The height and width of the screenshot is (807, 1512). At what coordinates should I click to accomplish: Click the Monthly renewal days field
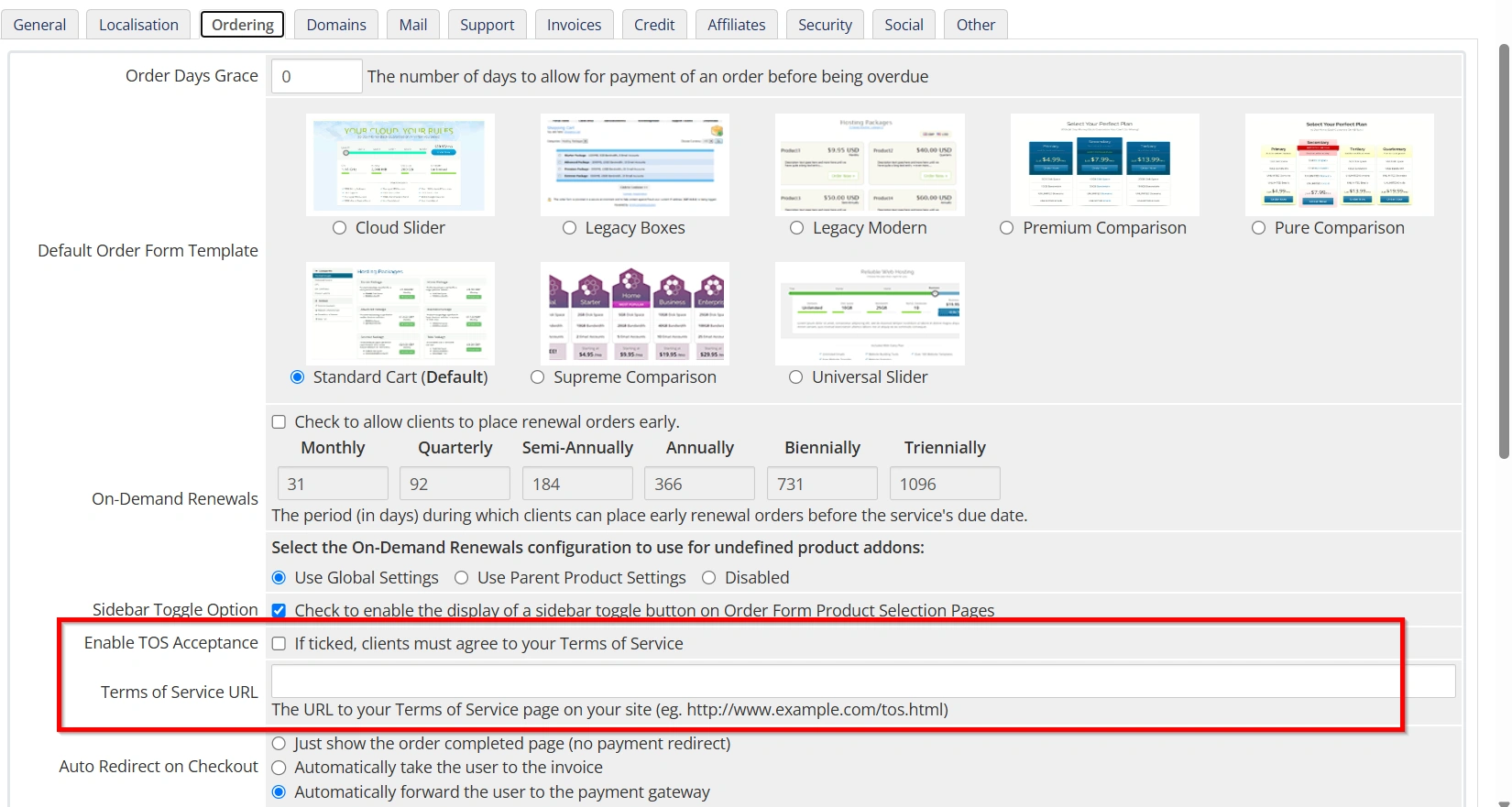(x=333, y=484)
